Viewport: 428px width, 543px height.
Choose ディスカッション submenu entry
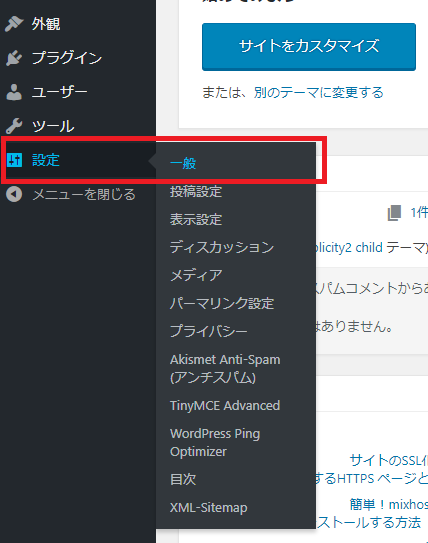(222, 247)
